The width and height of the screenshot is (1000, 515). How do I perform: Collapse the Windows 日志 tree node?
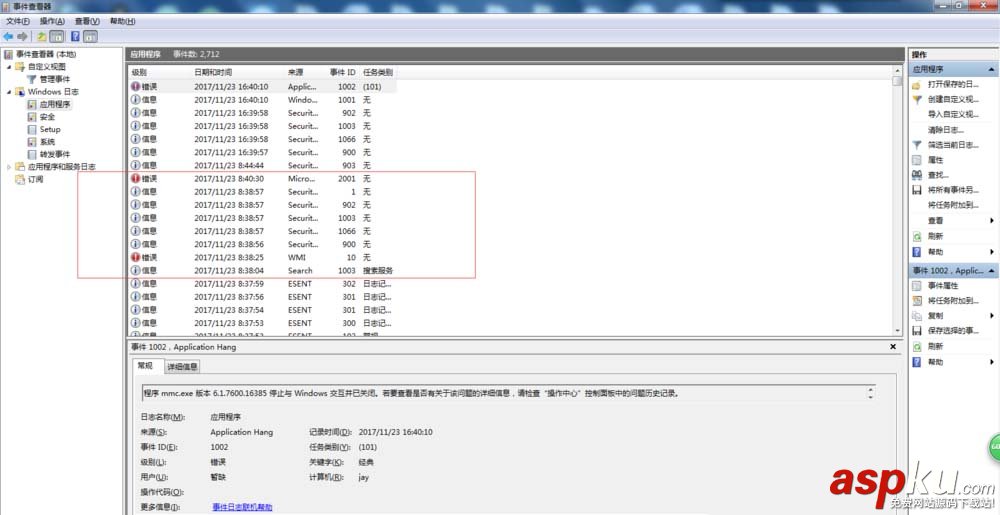[x=9, y=92]
